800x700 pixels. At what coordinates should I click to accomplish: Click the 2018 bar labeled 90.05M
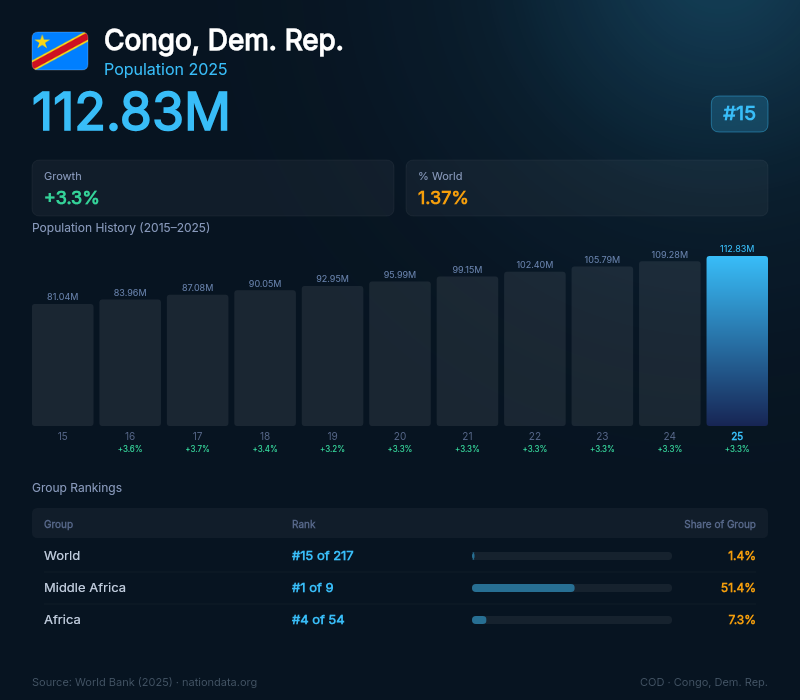(265, 358)
